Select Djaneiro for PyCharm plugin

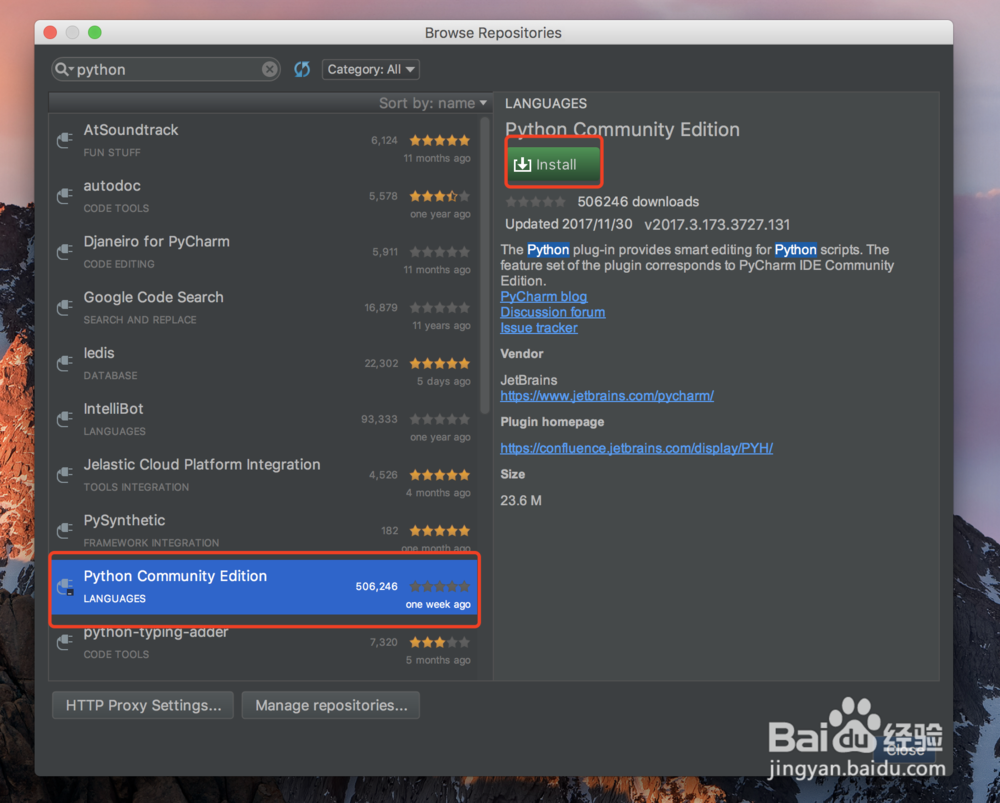click(263, 252)
